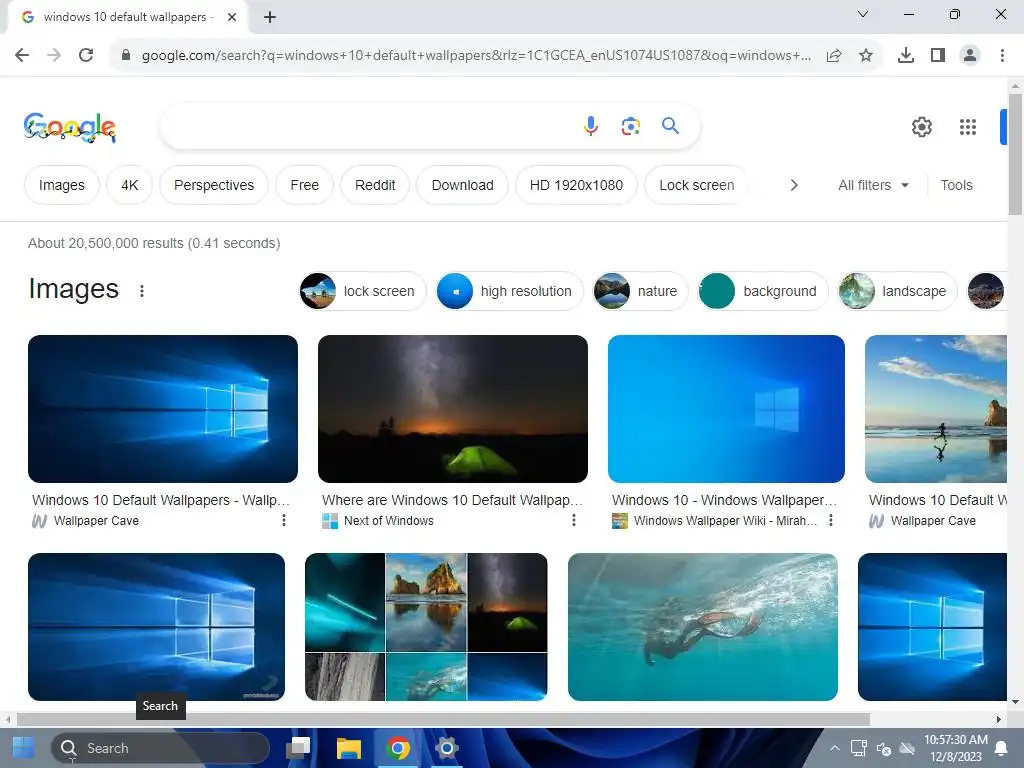Filter images by nature suggestion
The width and height of the screenshot is (1024, 768).
click(640, 291)
